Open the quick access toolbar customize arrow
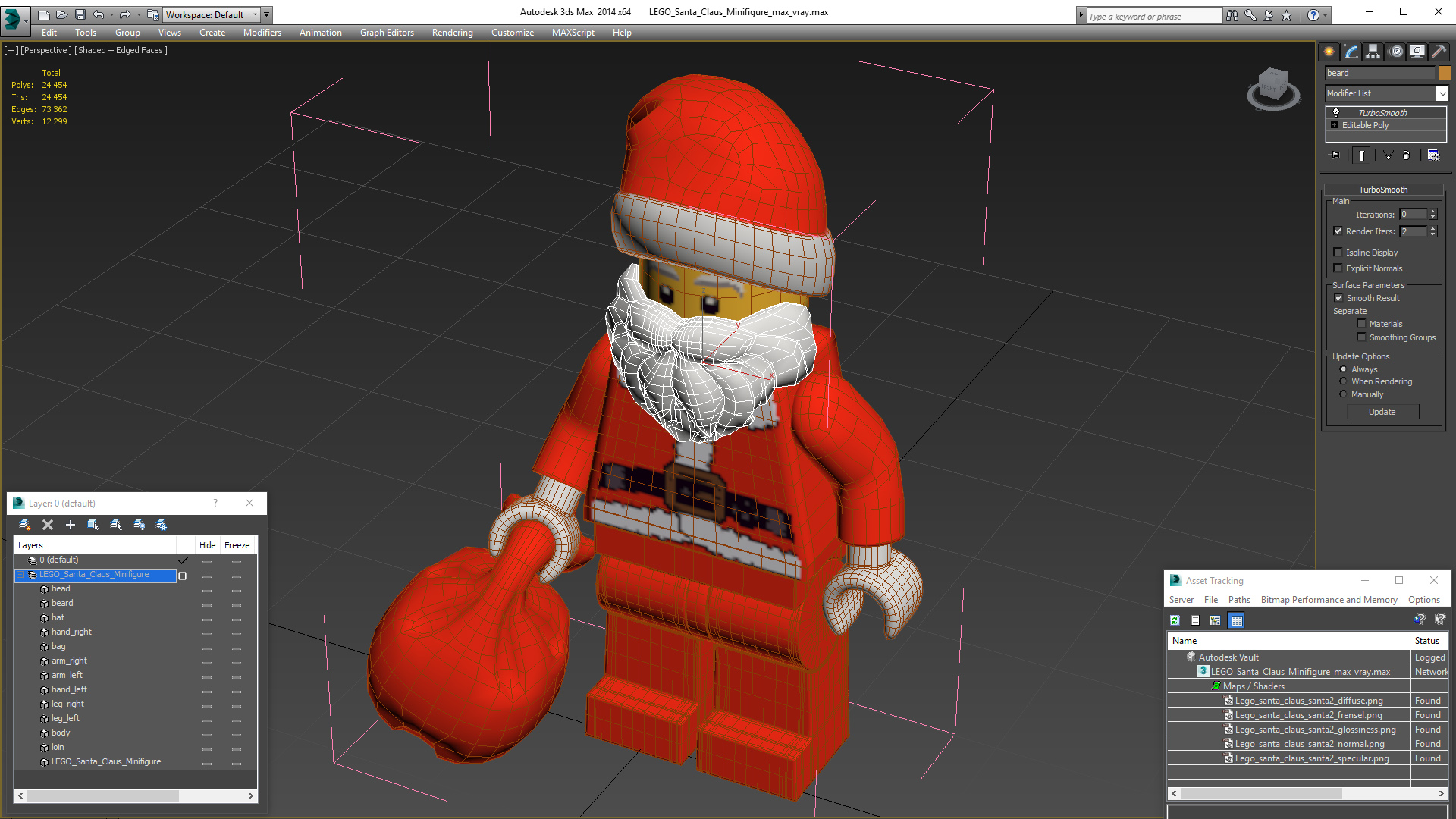This screenshot has width=1456, height=819. click(x=267, y=14)
